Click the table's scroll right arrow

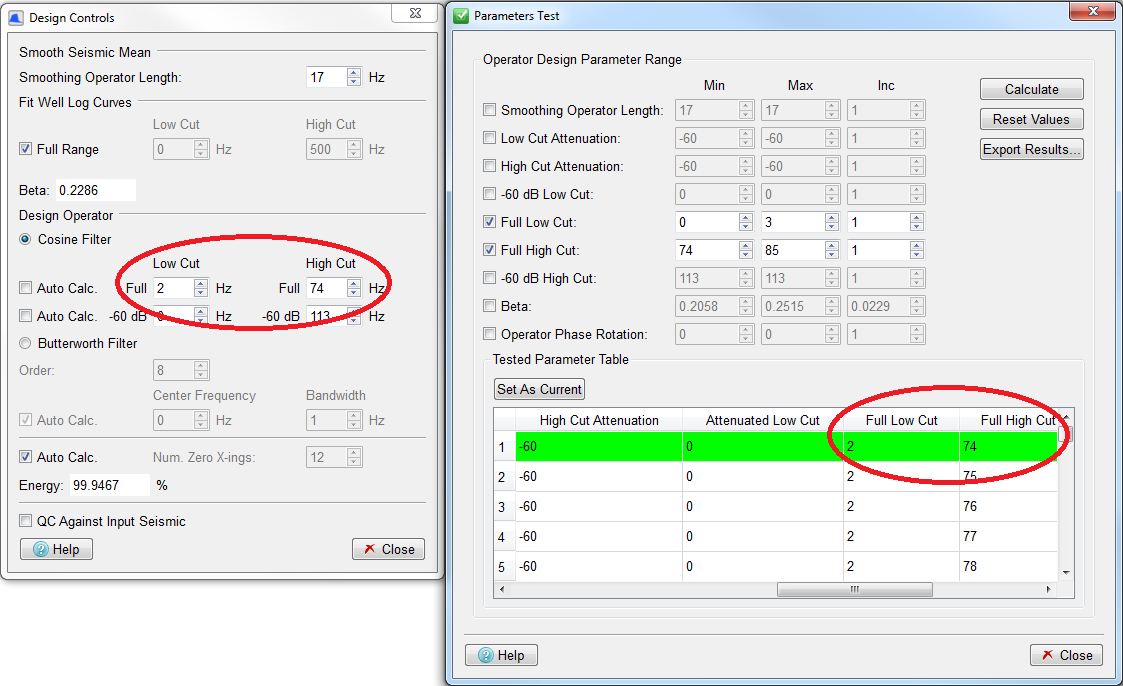point(1049,589)
